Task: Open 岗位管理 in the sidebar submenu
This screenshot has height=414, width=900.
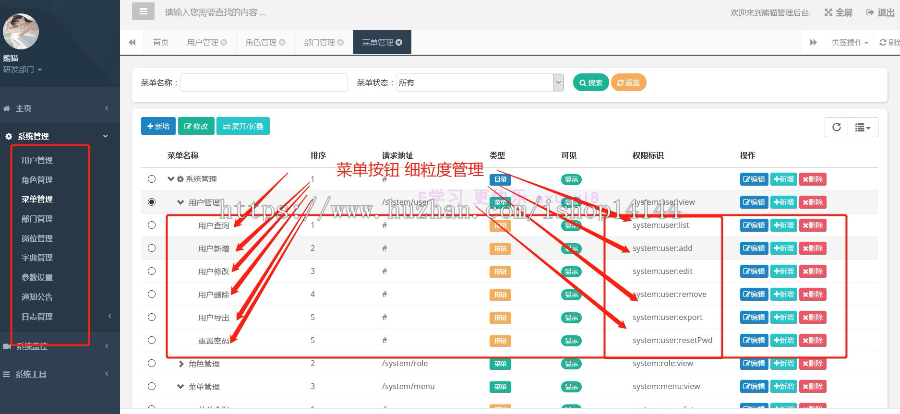Action: (x=37, y=238)
